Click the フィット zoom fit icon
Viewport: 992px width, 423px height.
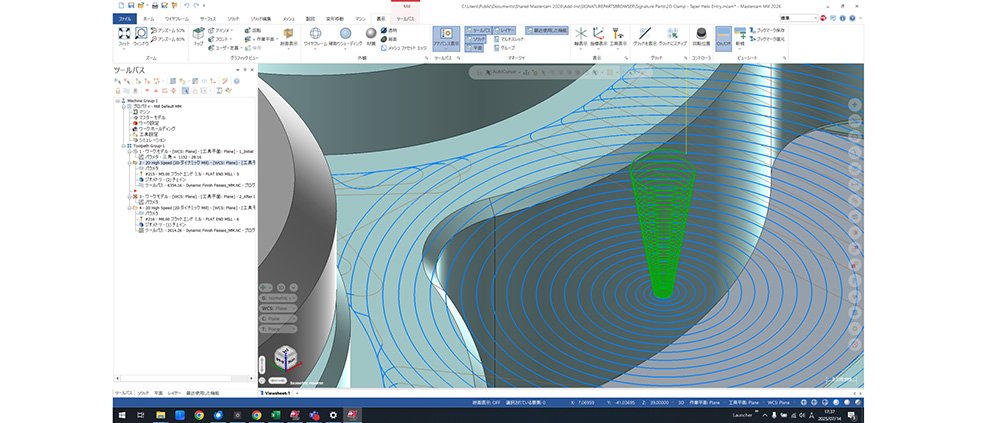pos(124,34)
